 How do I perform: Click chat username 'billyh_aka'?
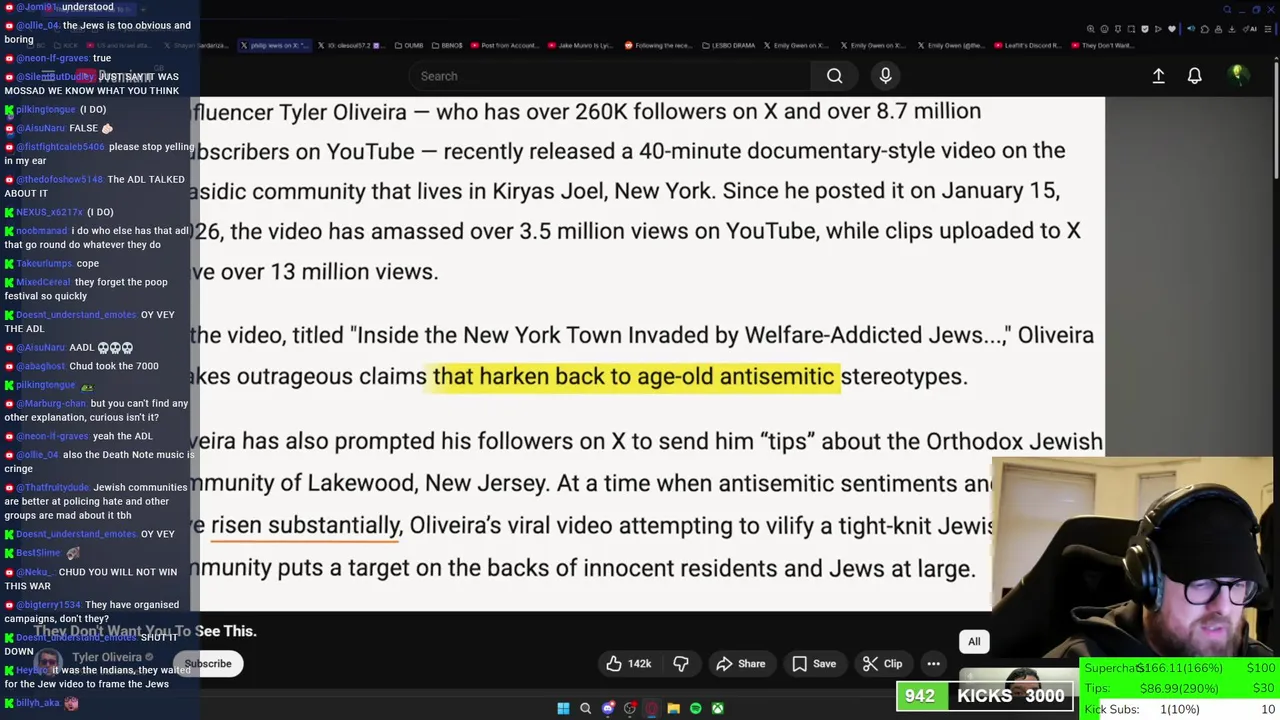[x=38, y=703]
